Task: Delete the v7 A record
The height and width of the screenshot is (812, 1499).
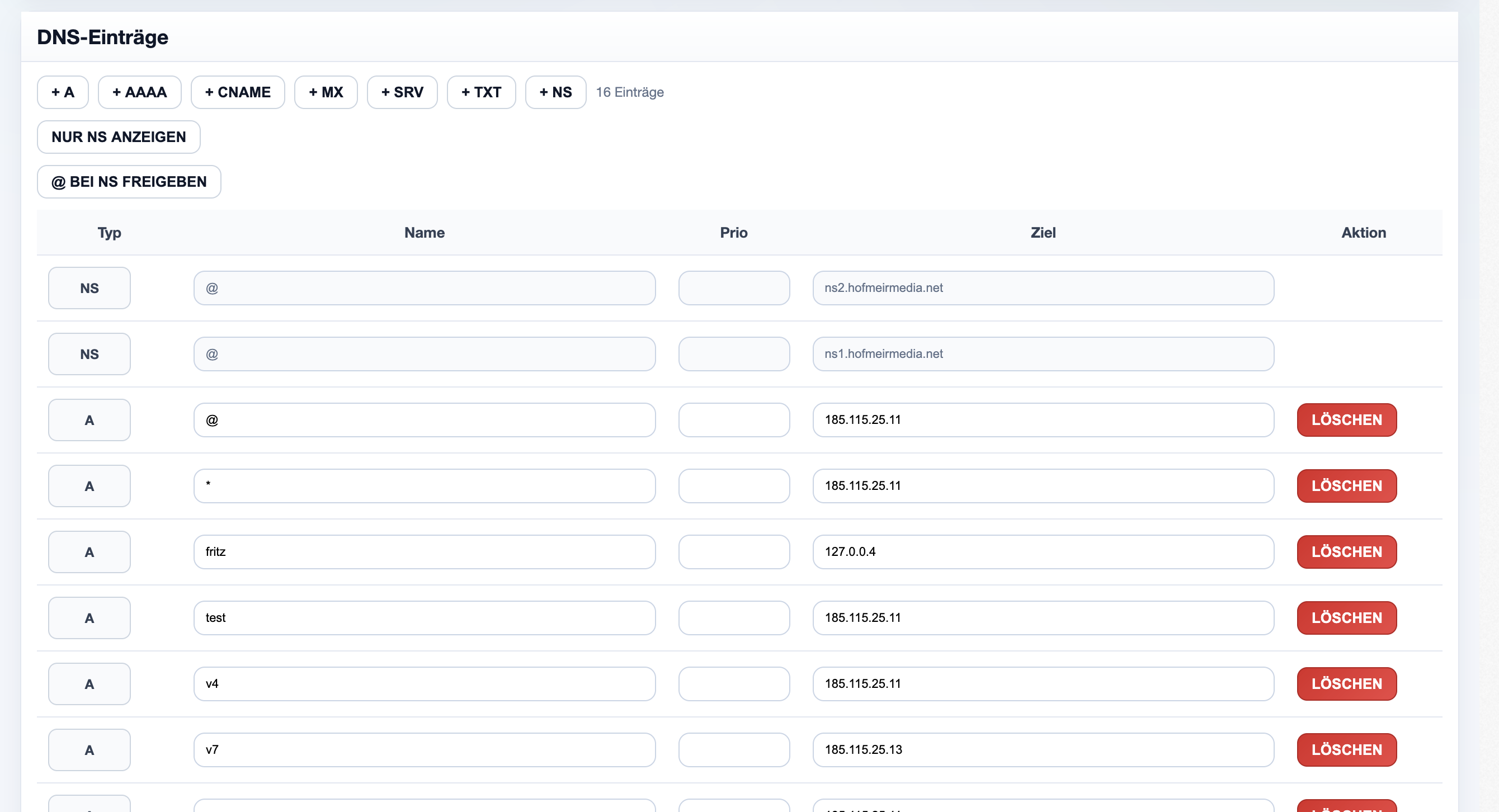Action: pyautogui.click(x=1346, y=749)
